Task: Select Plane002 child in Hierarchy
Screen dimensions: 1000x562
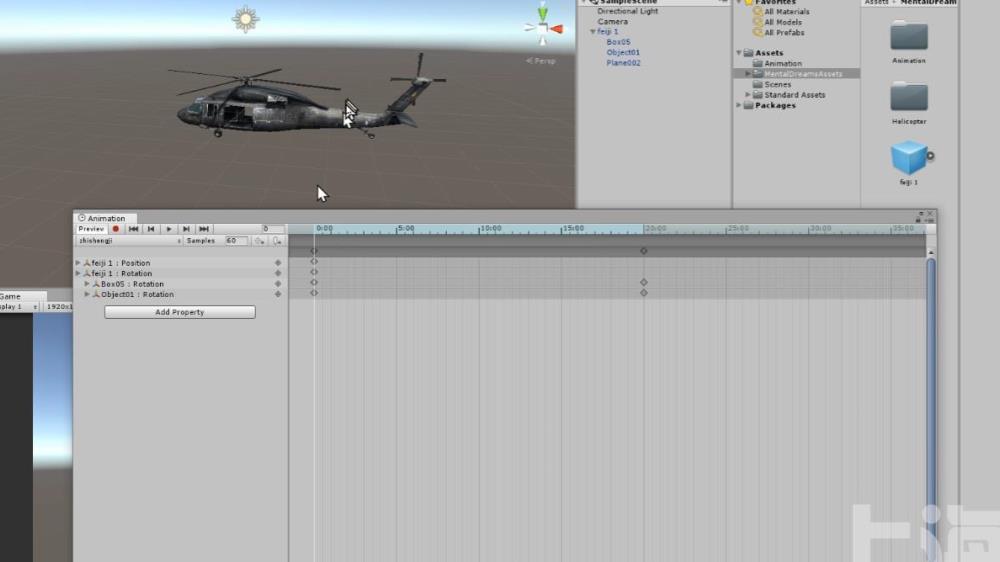Action: [623, 63]
